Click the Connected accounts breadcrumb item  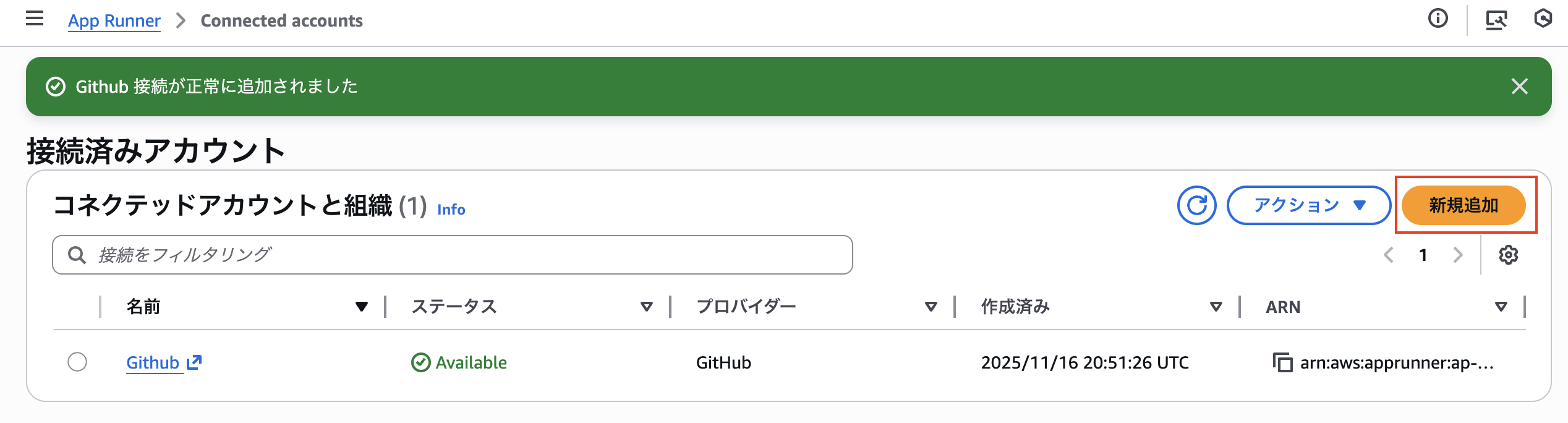(x=281, y=20)
